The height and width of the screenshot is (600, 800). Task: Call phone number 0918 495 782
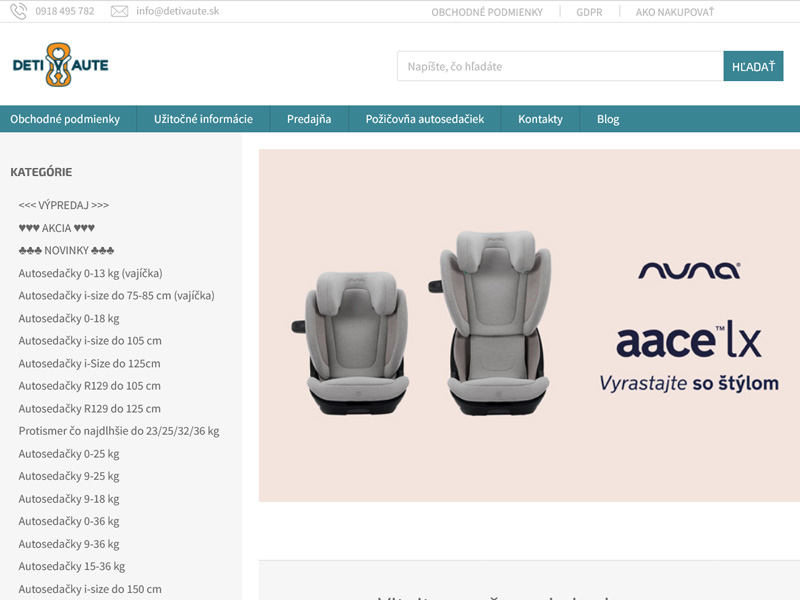(65, 11)
